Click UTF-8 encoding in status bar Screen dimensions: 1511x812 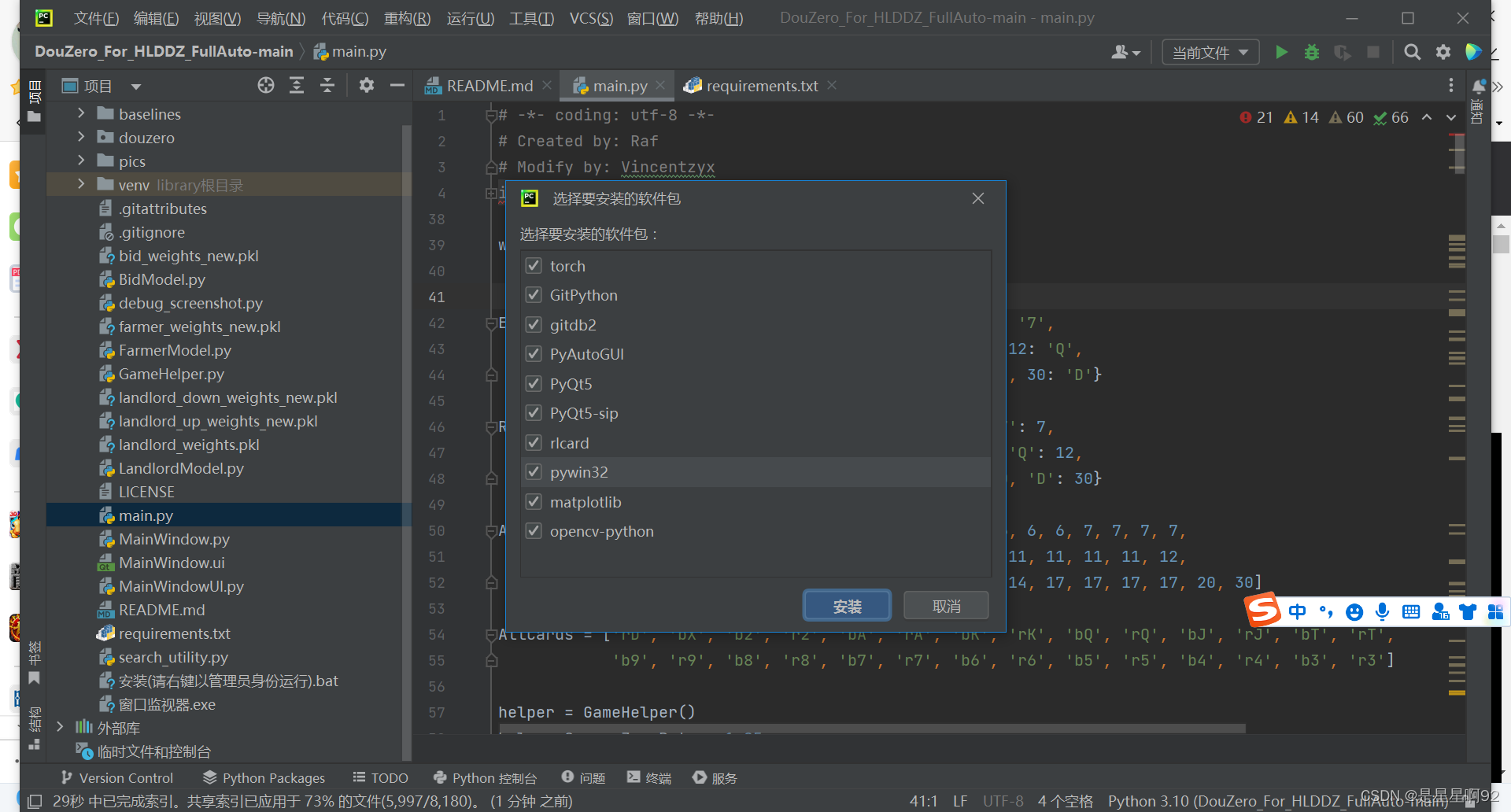point(1003,801)
